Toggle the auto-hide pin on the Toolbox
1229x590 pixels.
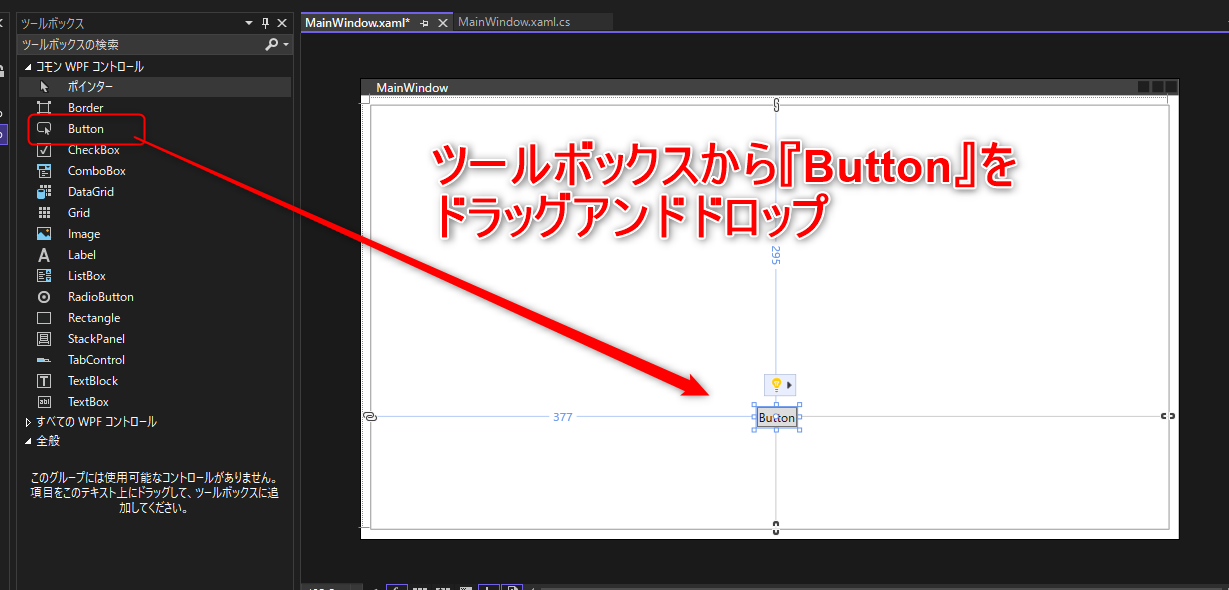[x=266, y=22]
